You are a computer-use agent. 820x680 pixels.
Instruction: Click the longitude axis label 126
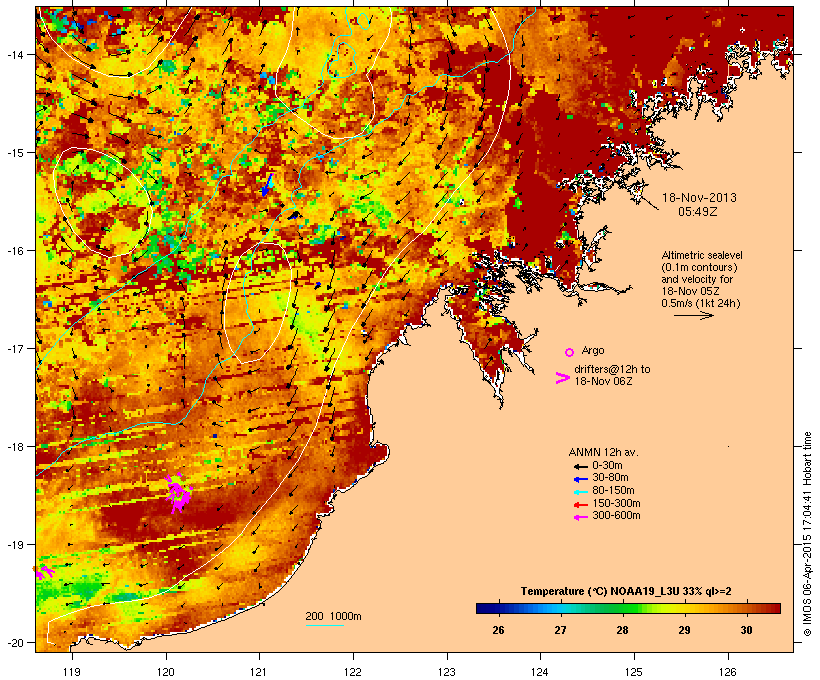[727, 672]
